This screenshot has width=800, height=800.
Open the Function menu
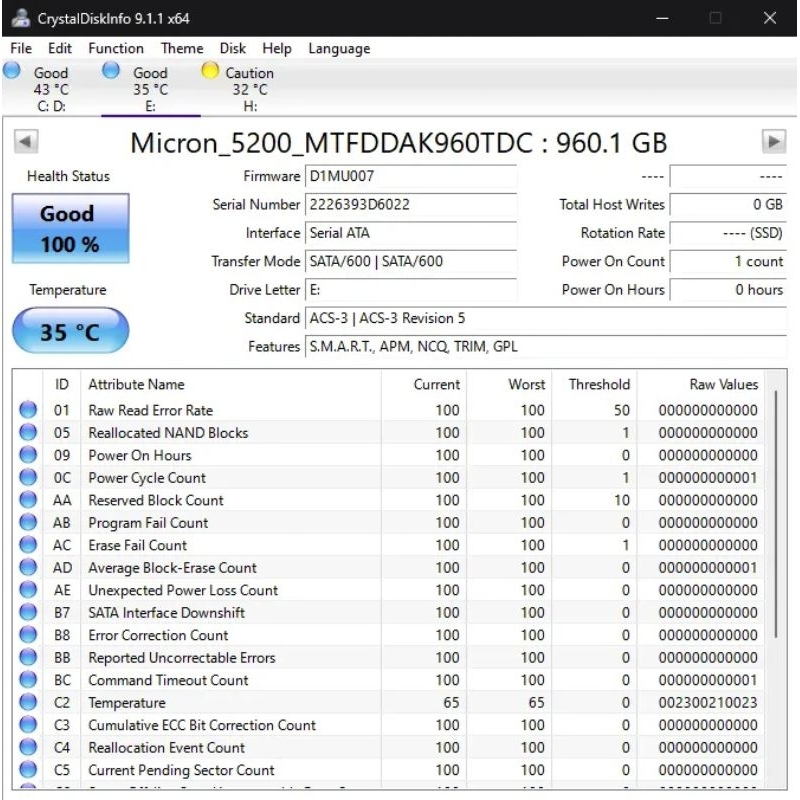pyautogui.click(x=116, y=48)
